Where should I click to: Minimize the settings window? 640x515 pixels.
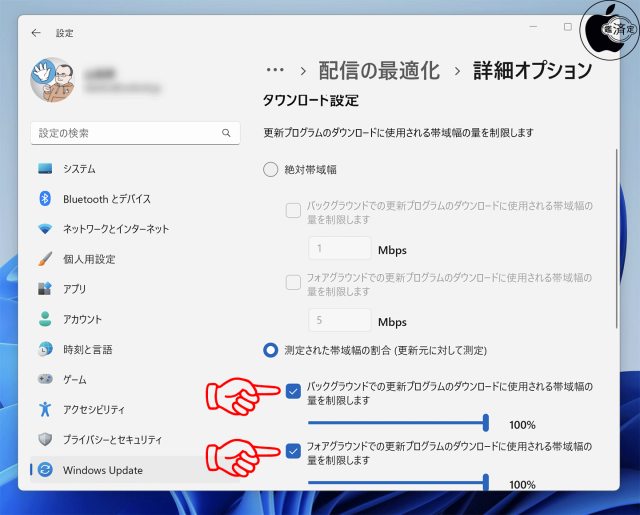click(533, 27)
